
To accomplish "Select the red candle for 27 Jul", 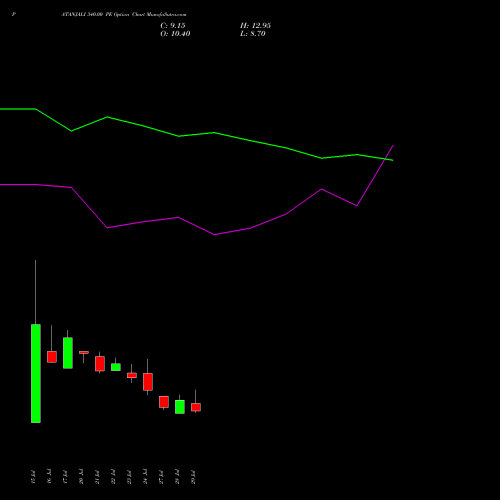I will (164, 402).
